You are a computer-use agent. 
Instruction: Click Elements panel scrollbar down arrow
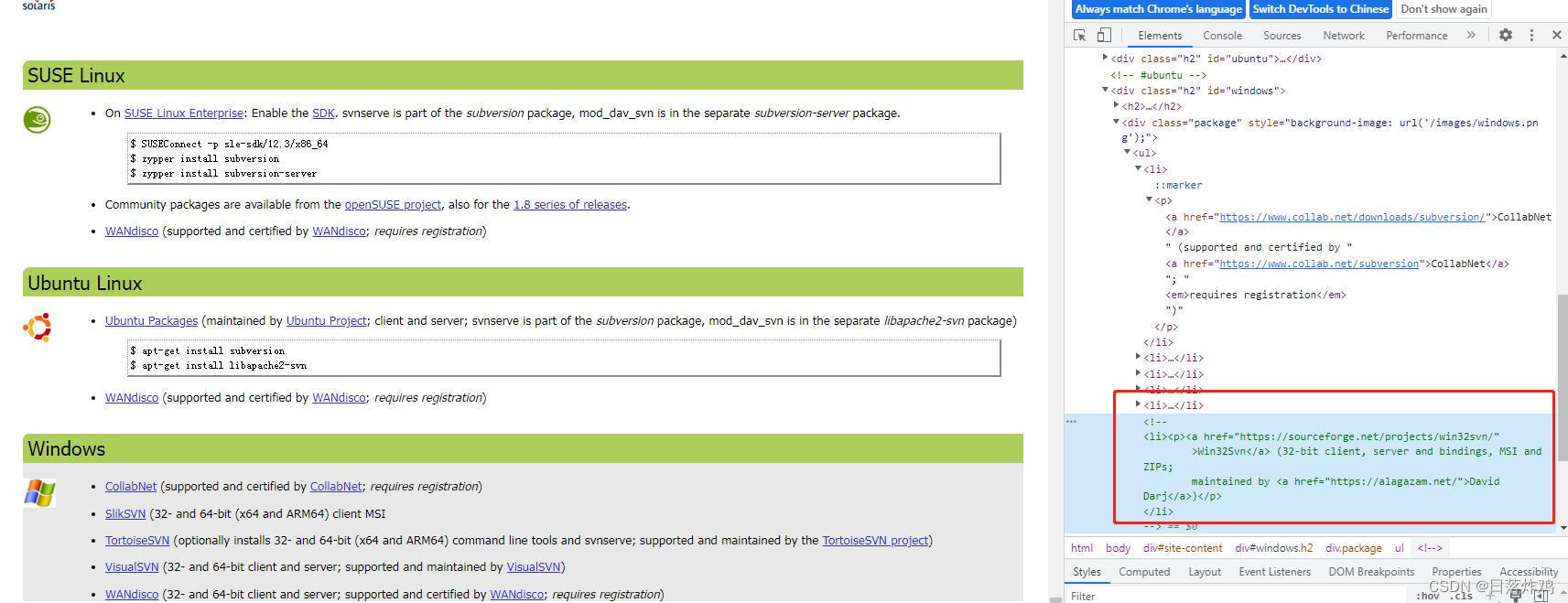1563,528
